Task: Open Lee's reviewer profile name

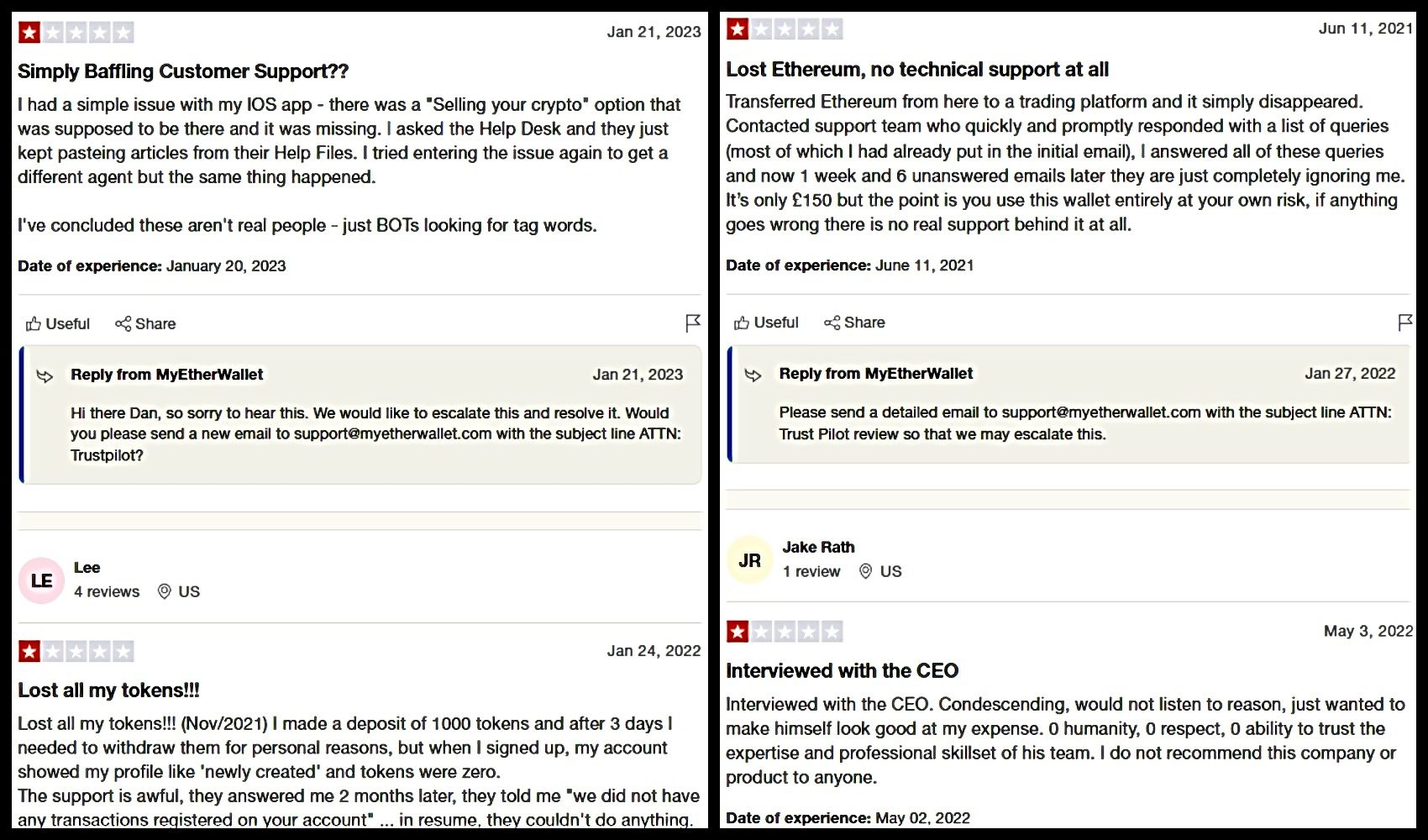Action: (x=87, y=568)
